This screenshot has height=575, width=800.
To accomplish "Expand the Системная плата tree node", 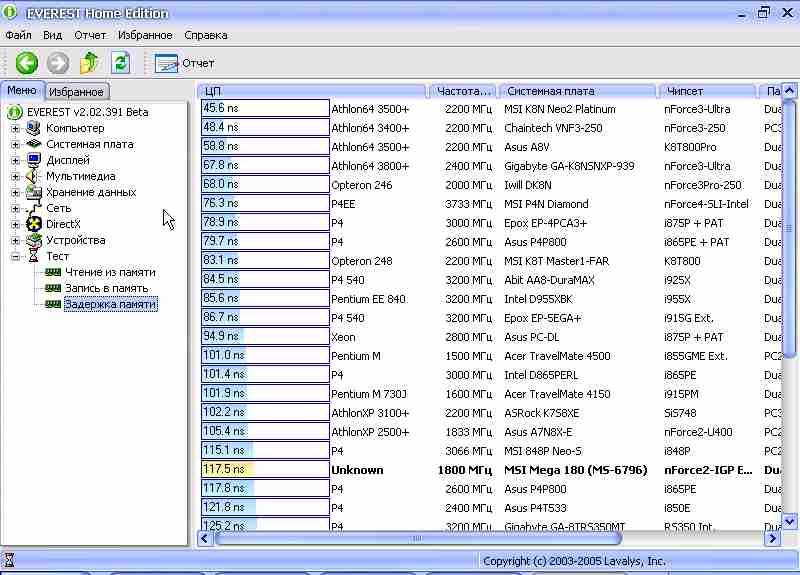I will pos(15,144).
